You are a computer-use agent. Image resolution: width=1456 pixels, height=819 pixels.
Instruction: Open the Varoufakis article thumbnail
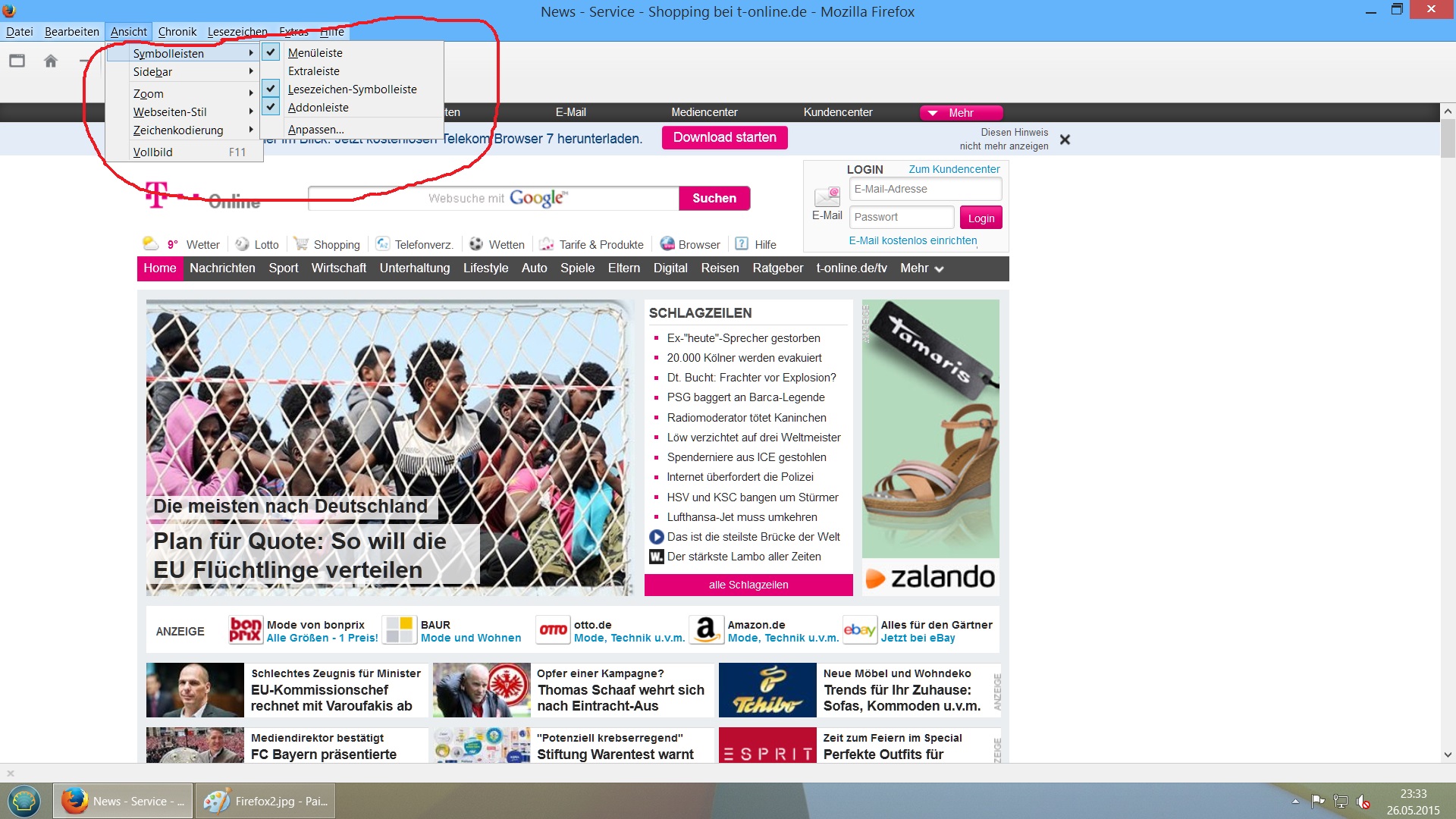click(195, 690)
